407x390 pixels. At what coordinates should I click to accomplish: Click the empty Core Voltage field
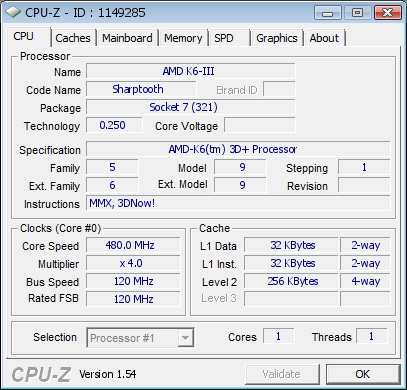(x=260, y=125)
